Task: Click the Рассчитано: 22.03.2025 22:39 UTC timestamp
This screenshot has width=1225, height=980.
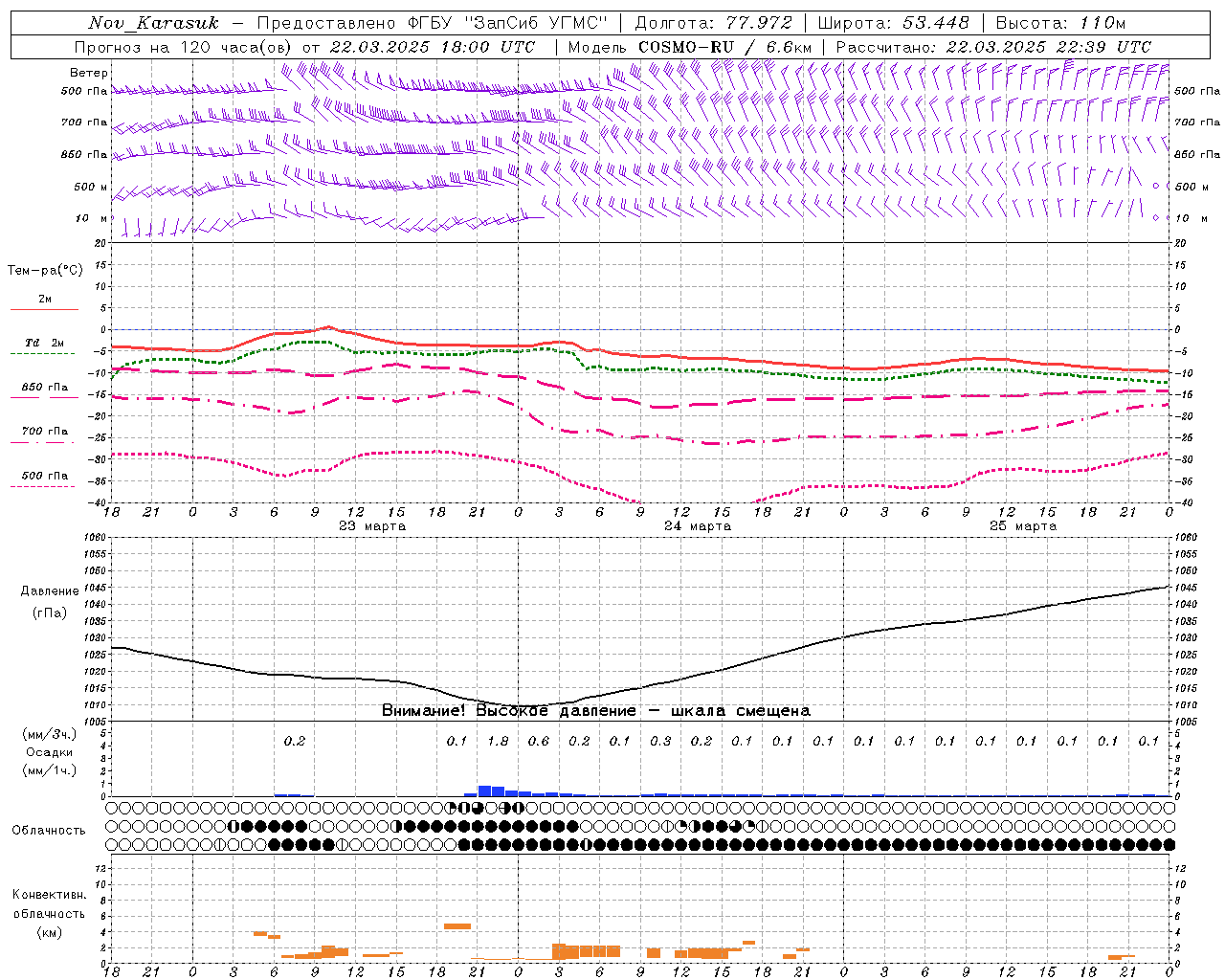Action: (x=993, y=47)
